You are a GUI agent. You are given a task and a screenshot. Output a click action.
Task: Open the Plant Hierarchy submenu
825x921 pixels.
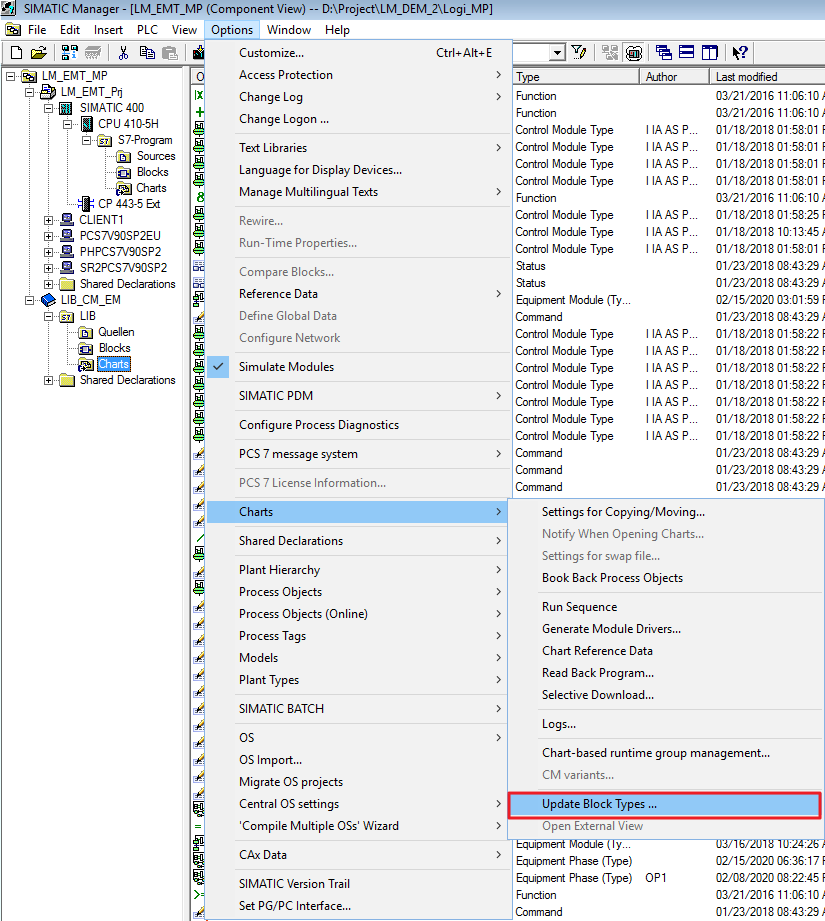pos(358,570)
